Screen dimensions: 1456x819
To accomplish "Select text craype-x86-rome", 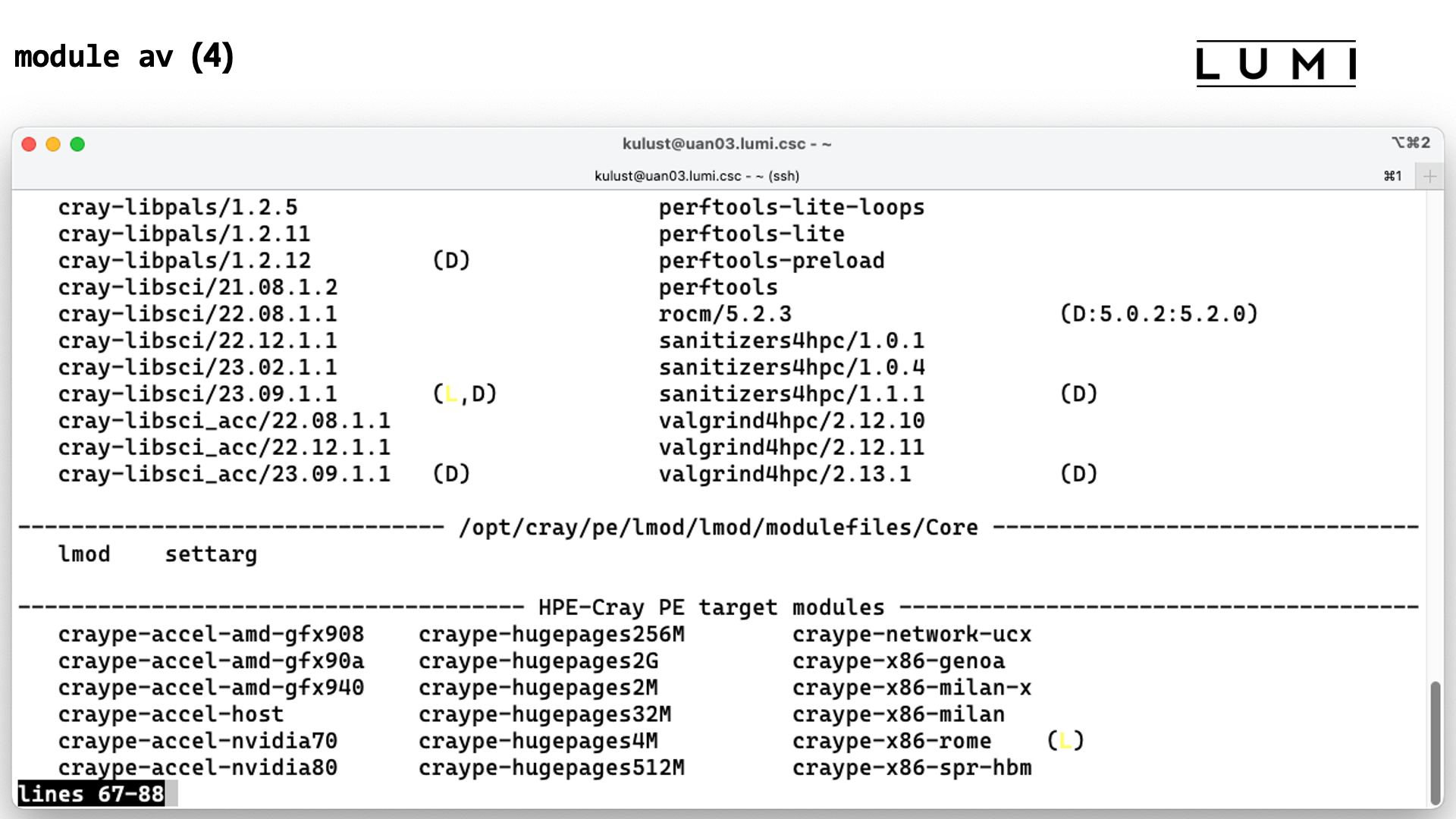I will [x=892, y=741].
